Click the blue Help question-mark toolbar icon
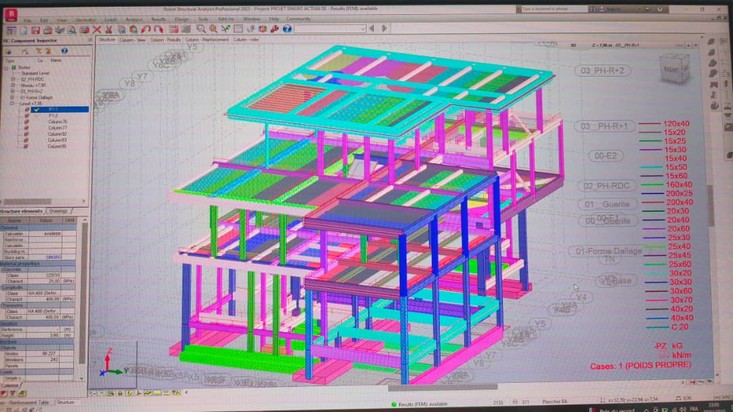Viewport: 733px width, 412px height. coord(287,29)
